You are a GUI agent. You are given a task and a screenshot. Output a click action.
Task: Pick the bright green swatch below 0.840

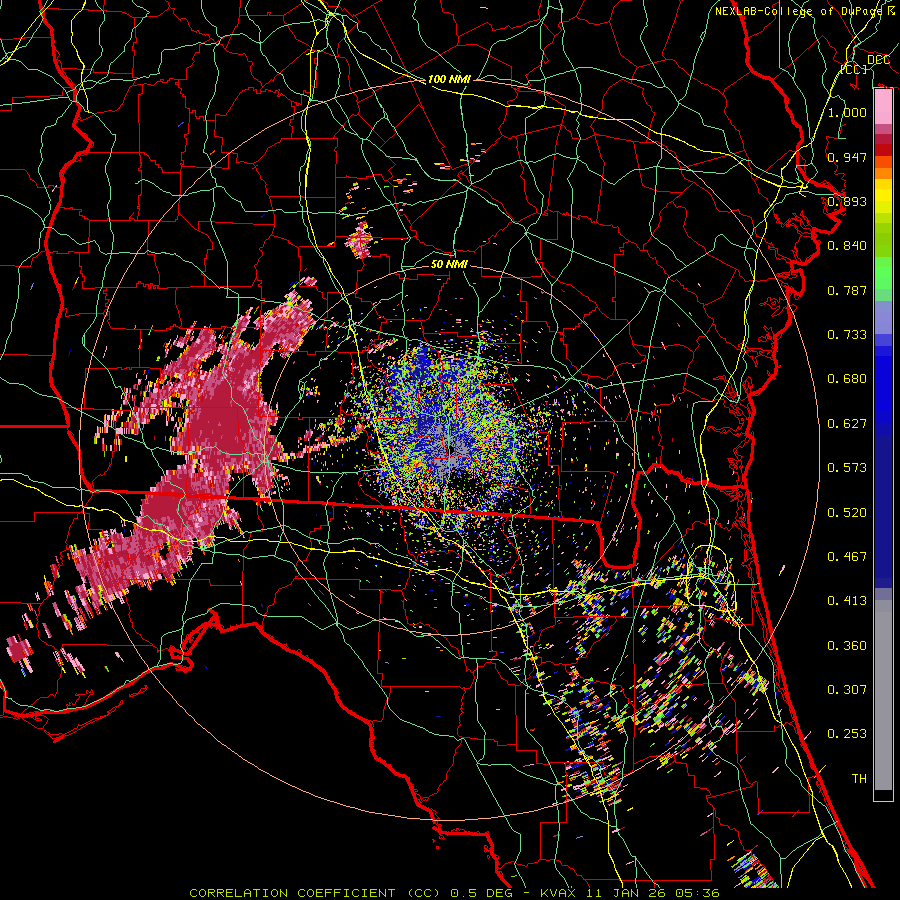883,273
